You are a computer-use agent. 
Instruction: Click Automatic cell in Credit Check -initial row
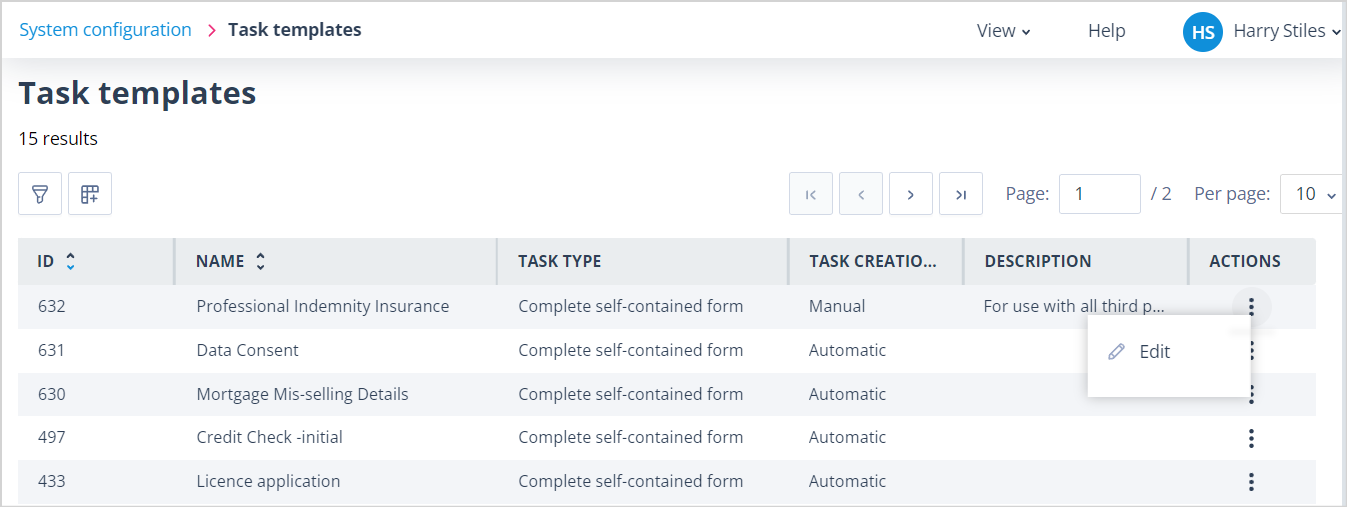click(847, 438)
